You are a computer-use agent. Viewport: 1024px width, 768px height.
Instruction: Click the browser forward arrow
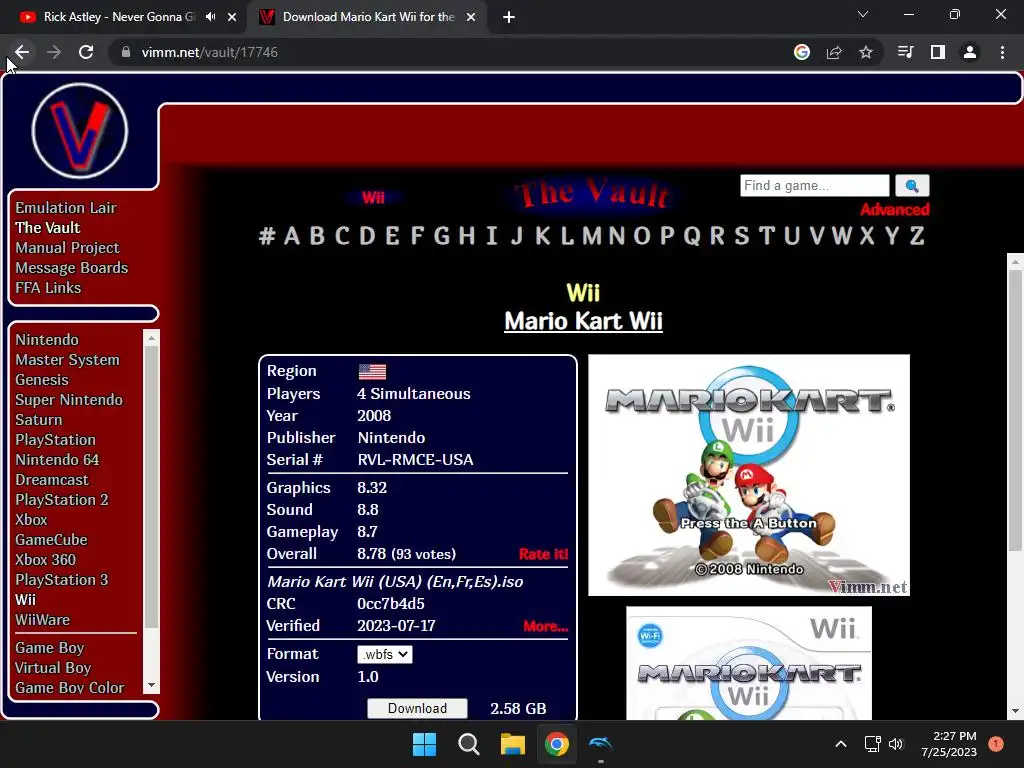pos(54,52)
